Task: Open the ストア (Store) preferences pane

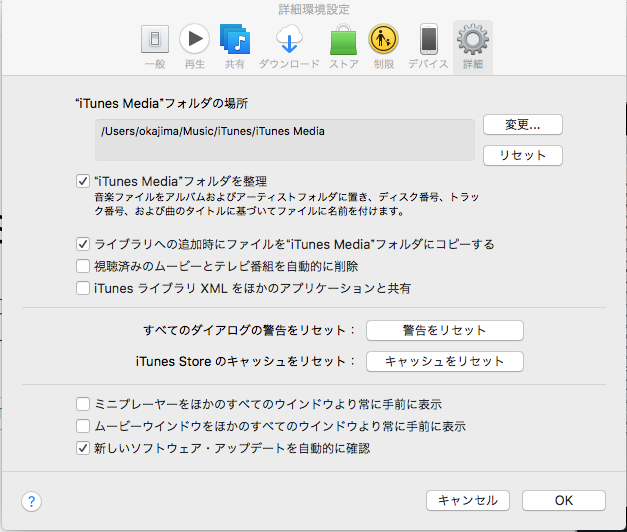Action: [x=343, y=46]
